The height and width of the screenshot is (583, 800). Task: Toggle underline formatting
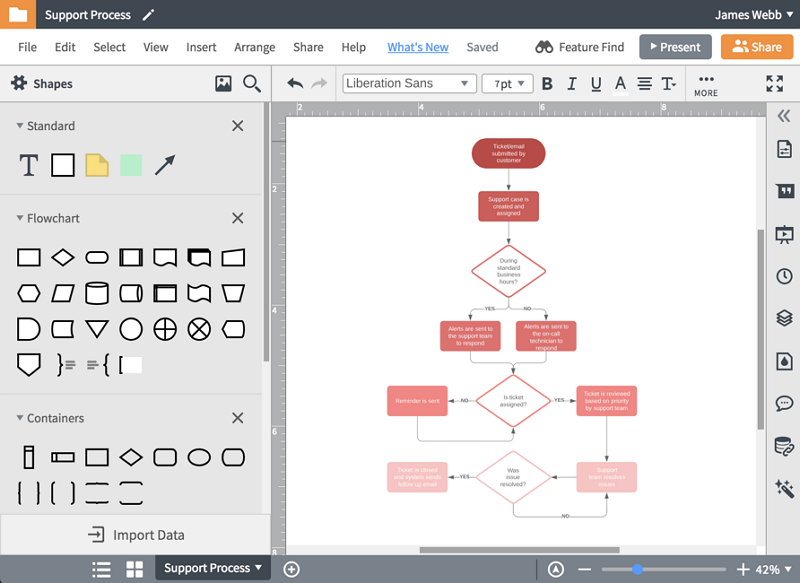coord(595,84)
